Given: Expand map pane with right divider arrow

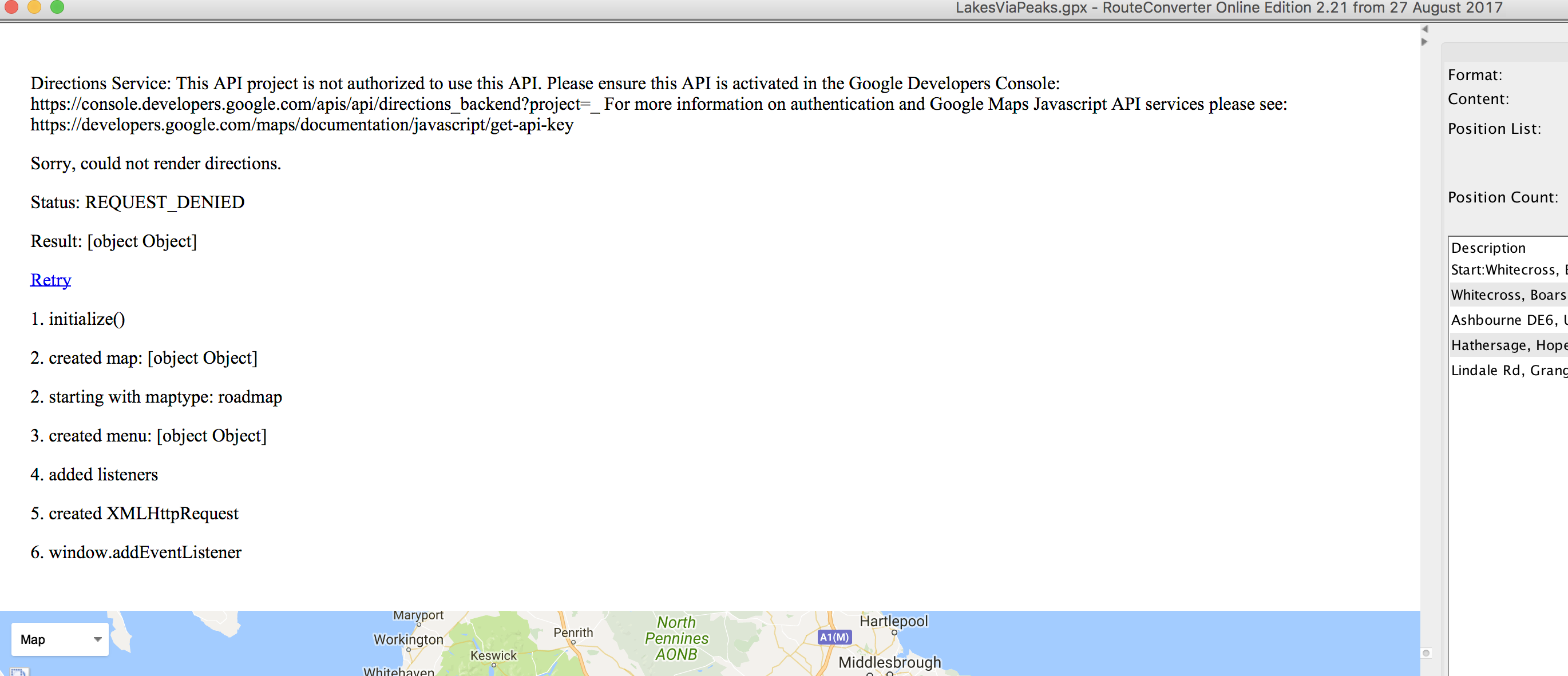Looking at the screenshot, I should (x=1424, y=42).
